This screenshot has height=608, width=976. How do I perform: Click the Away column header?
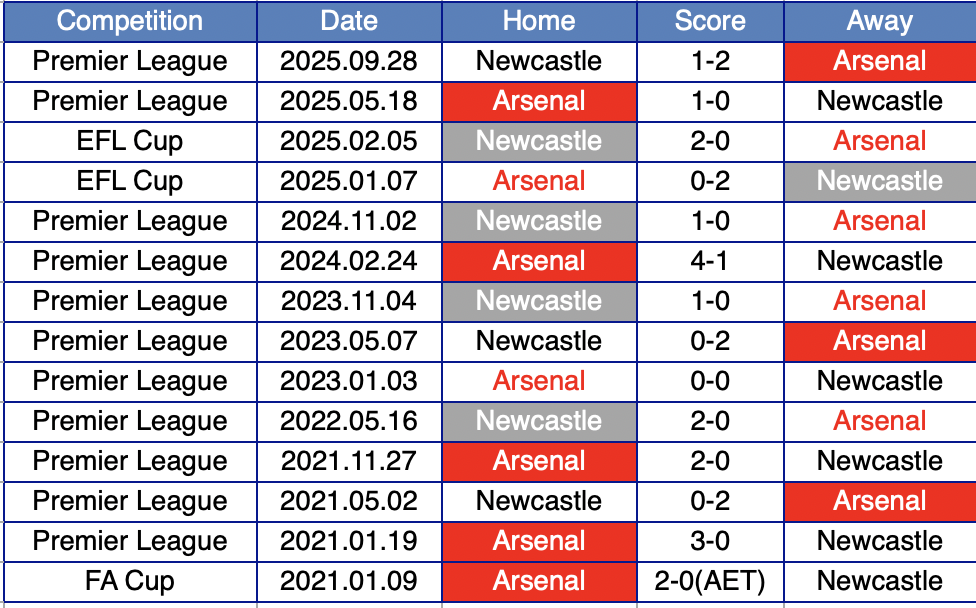pos(880,21)
